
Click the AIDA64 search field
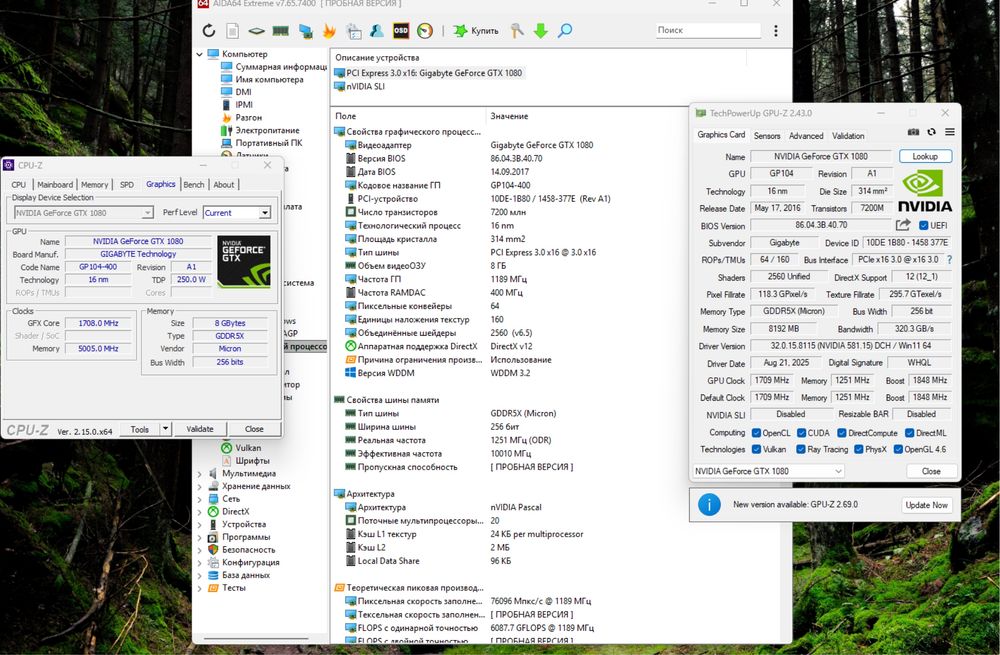706,31
